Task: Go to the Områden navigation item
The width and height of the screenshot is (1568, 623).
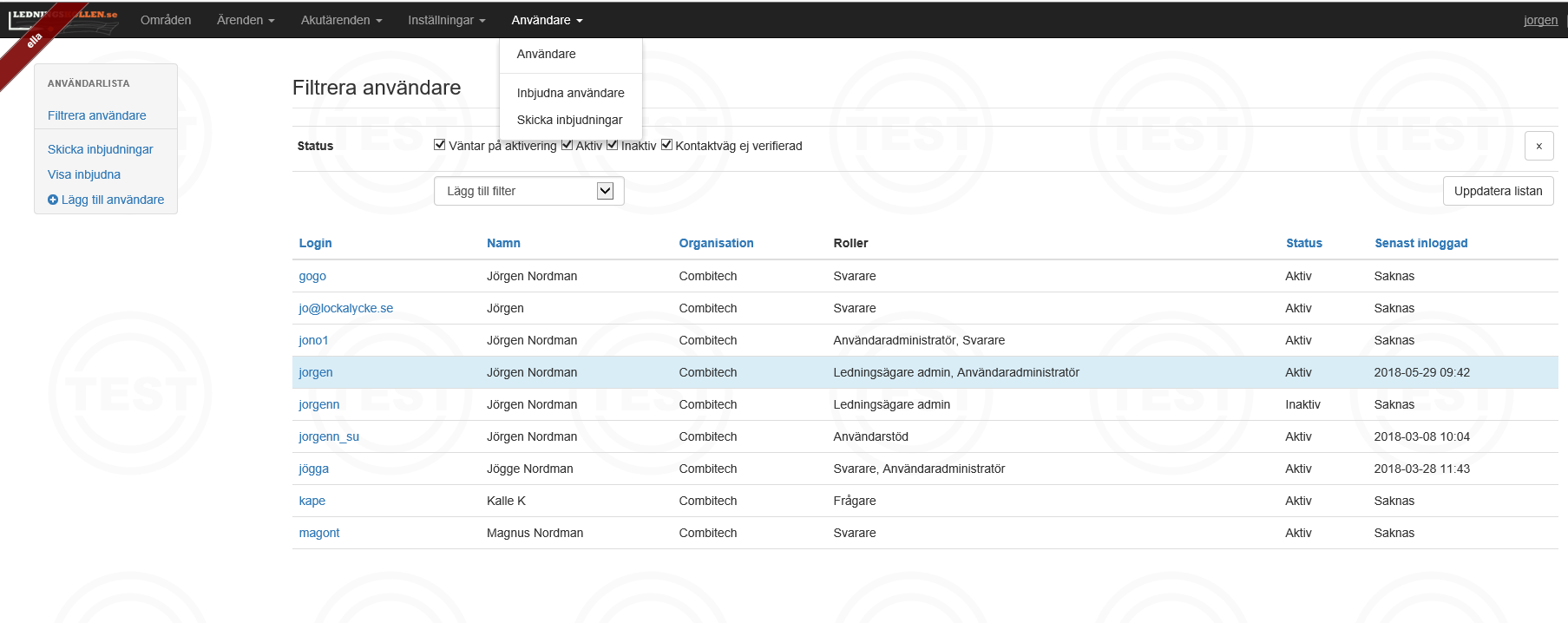Action: pyautogui.click(x=166, y=20)
